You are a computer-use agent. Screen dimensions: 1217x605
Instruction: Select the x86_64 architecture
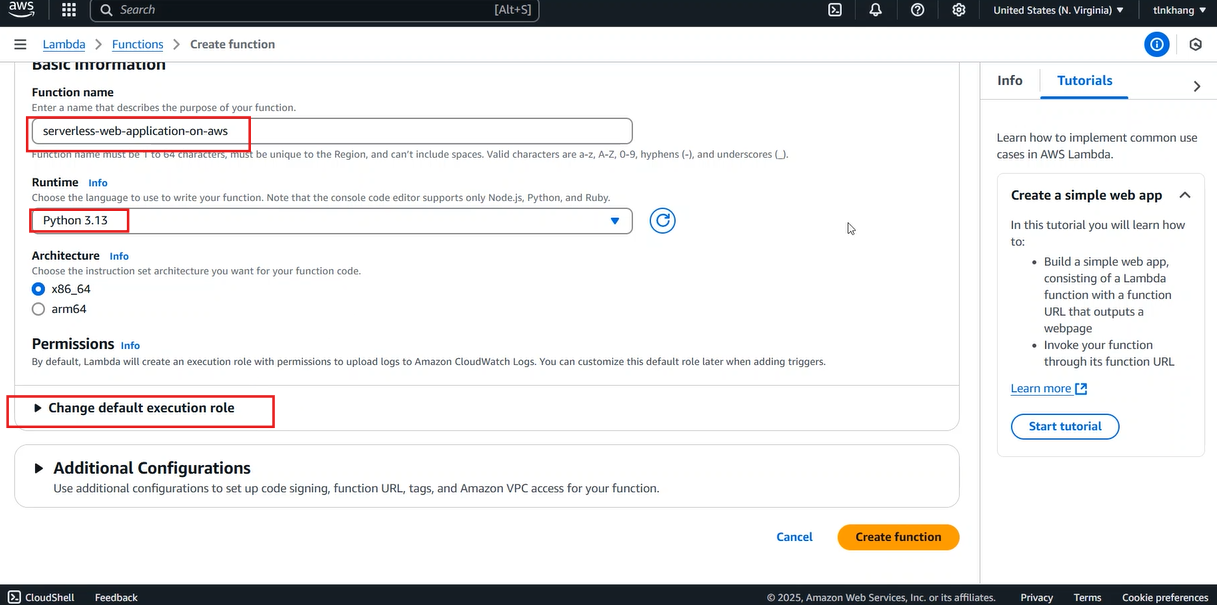coord(38,289)
